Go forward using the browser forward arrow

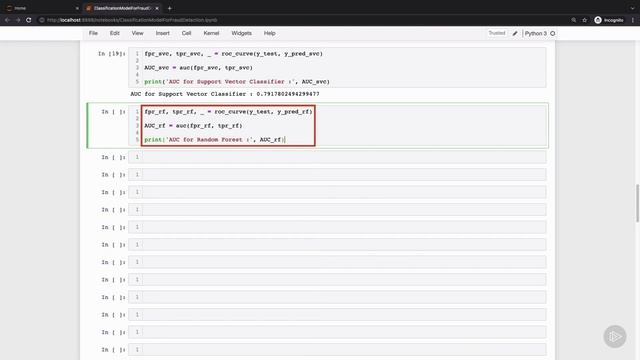pyautogui.click(x=18, y=20)
